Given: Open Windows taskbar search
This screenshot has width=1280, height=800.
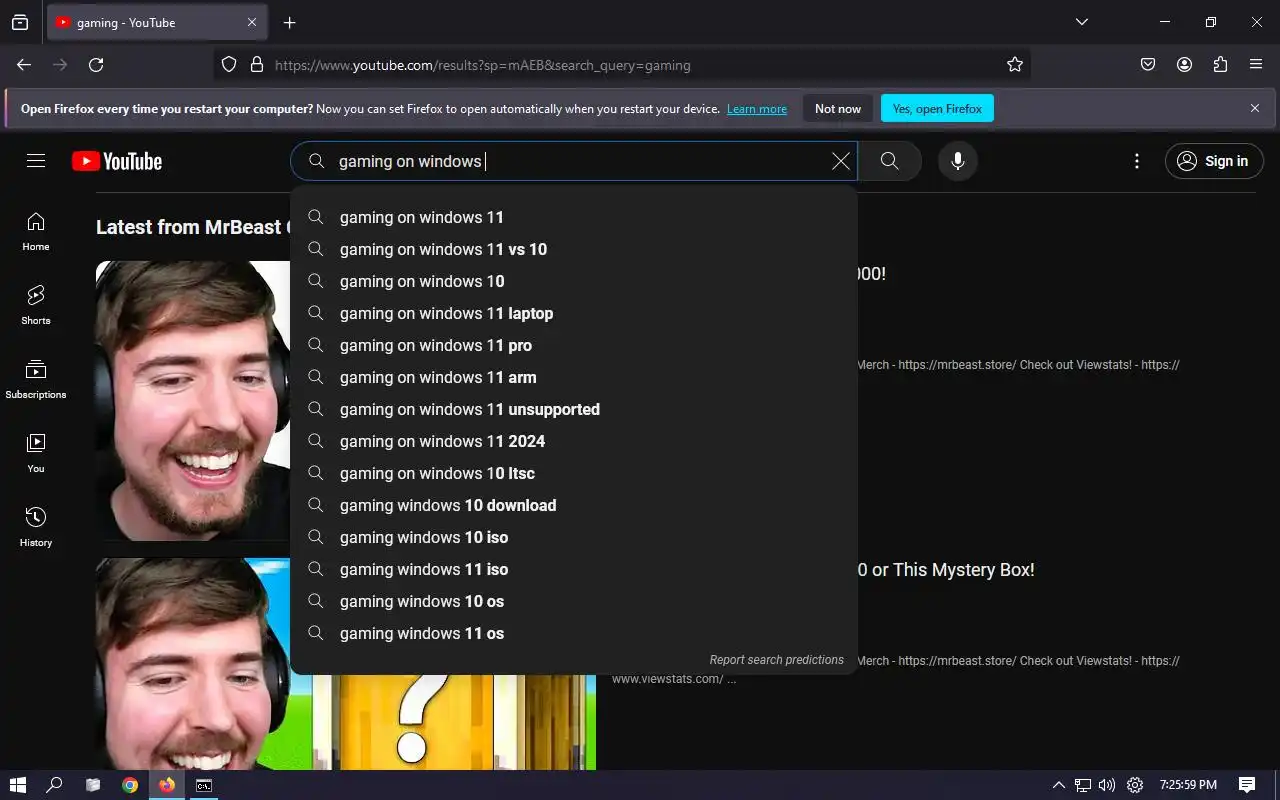Looking at the screenshot, I should pos(55,785).
